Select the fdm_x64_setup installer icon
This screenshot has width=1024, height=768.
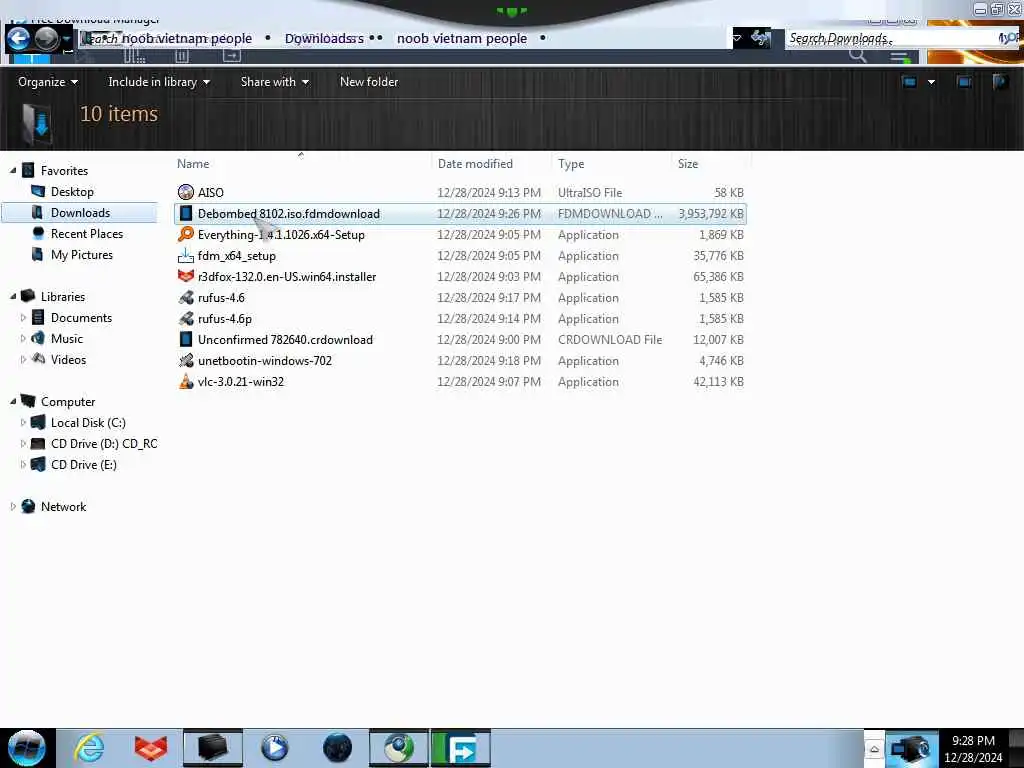coord(186,255)
